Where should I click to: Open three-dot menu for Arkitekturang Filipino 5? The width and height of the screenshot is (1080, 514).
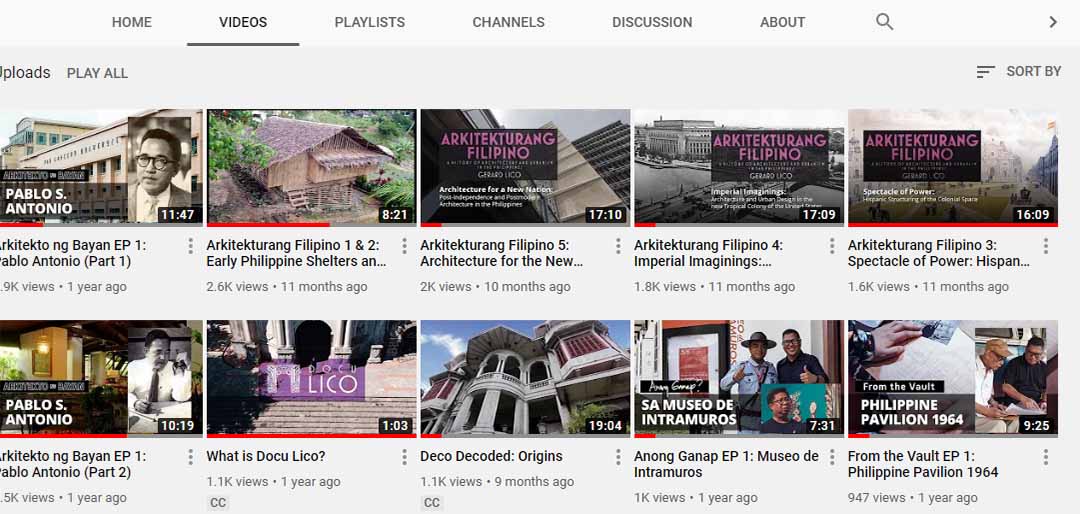coord(618,246)
